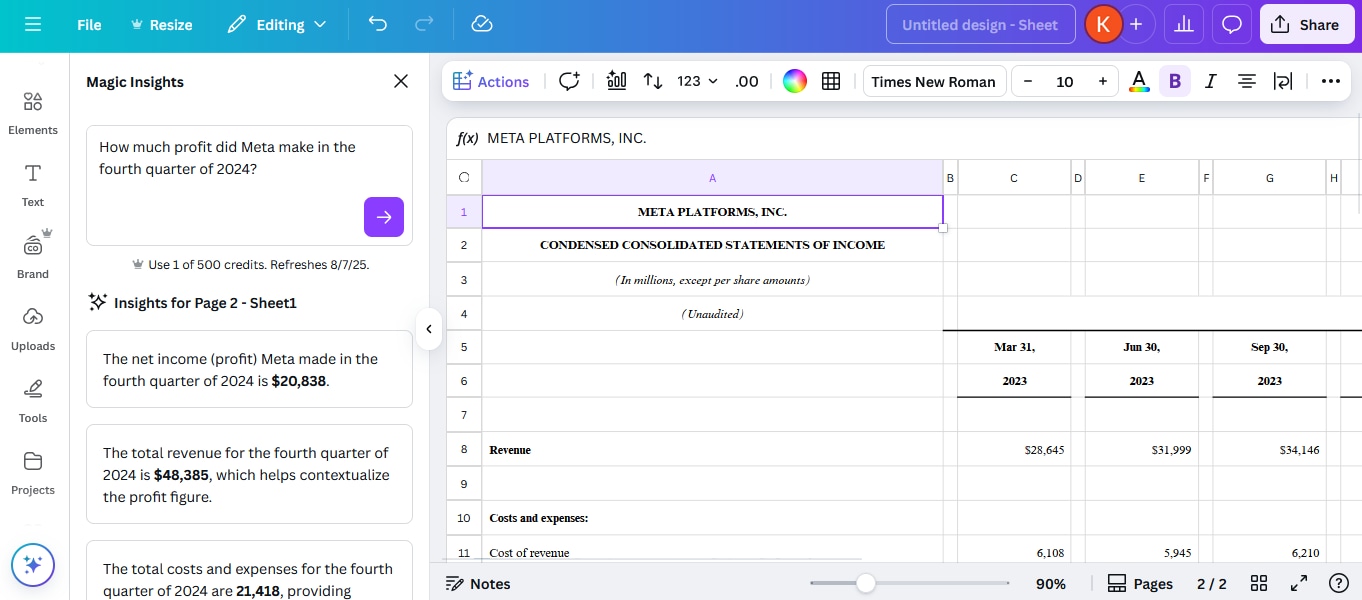
Task: Open the Pages view button
Action: [x=1140, y=583]
